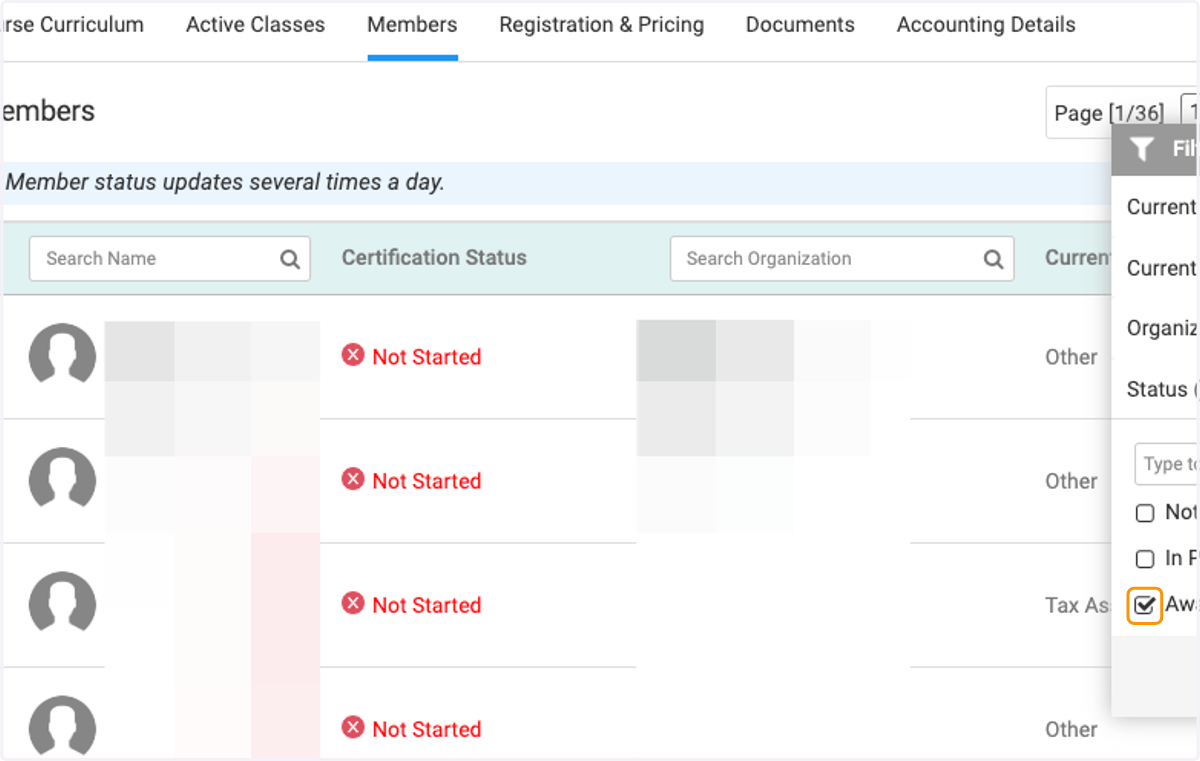Expand the Status filter section
The image size is (1200, 761).
coord(1162,389)
